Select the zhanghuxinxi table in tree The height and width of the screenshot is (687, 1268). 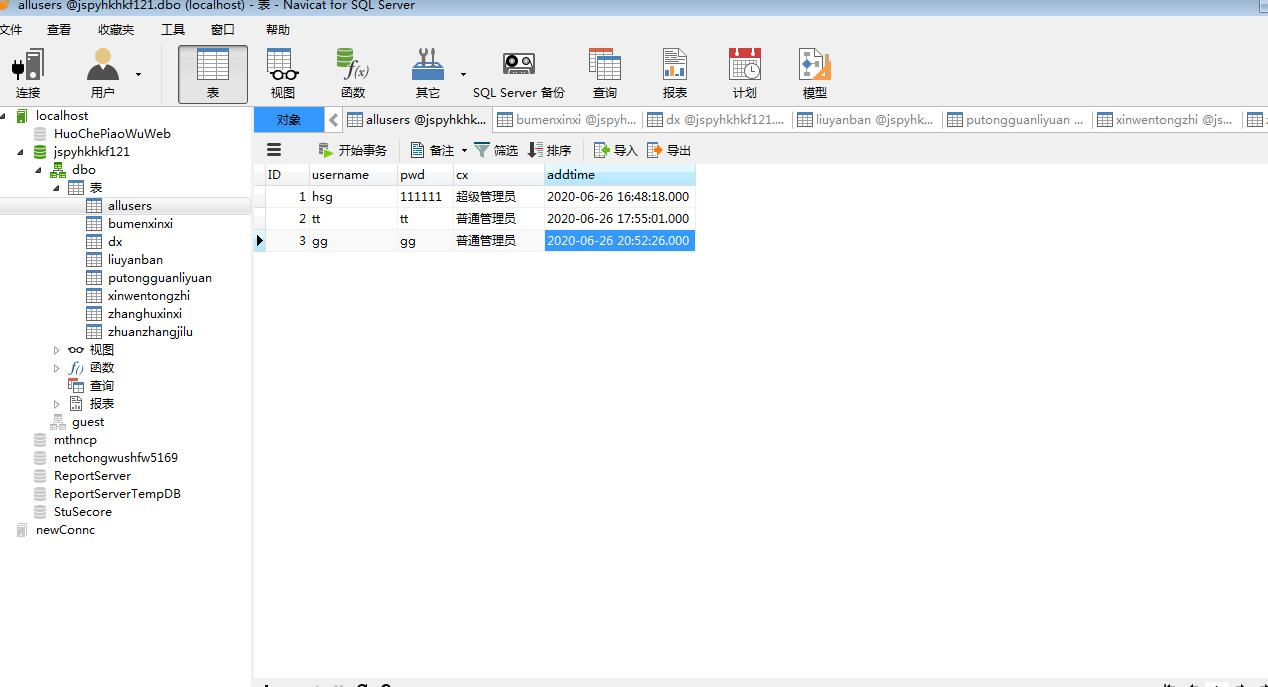[145, 314]
